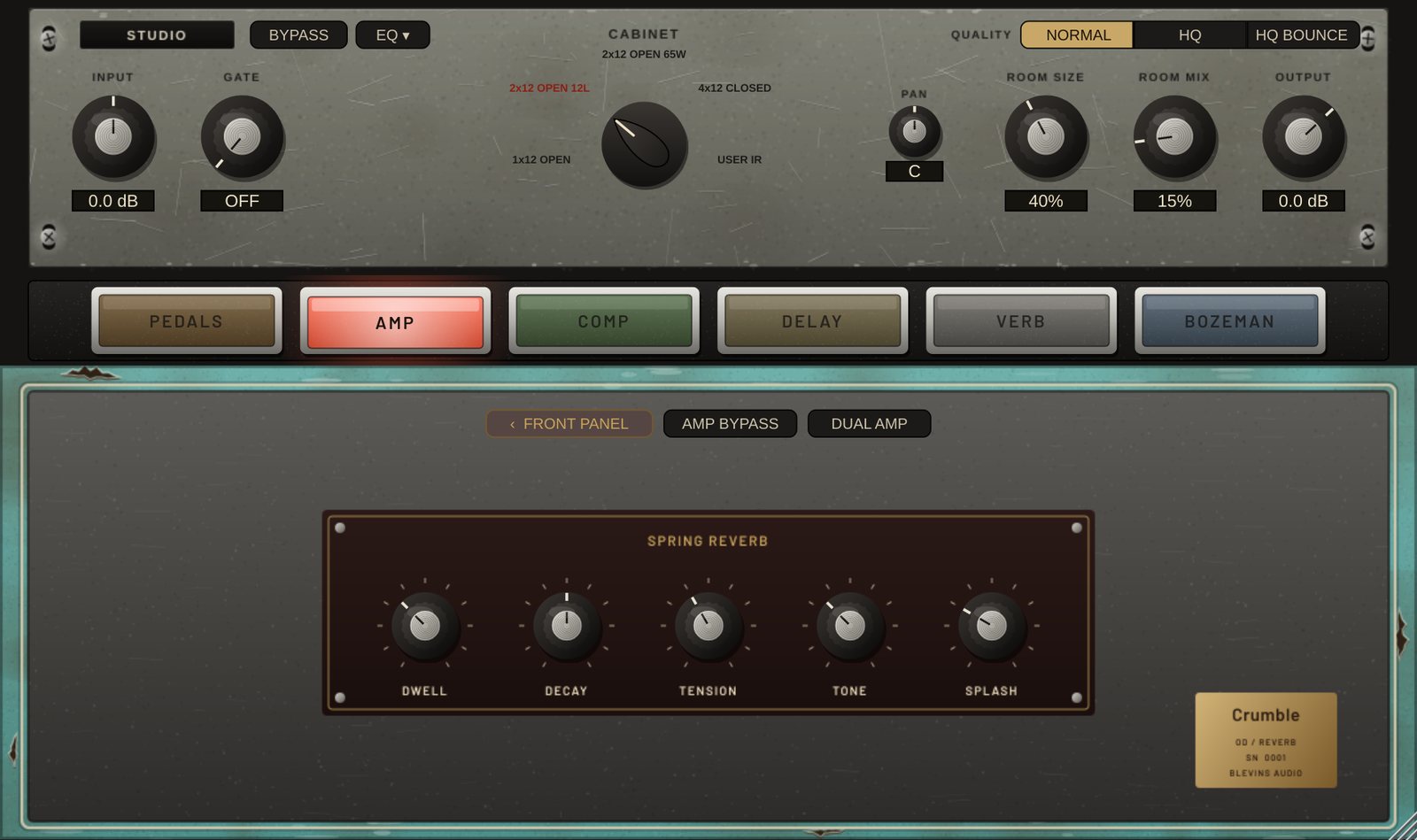Select the 2x12 OPEN 65W cabinet
This screenshot has height=840, width=1417.
click(x=644, y=54)
